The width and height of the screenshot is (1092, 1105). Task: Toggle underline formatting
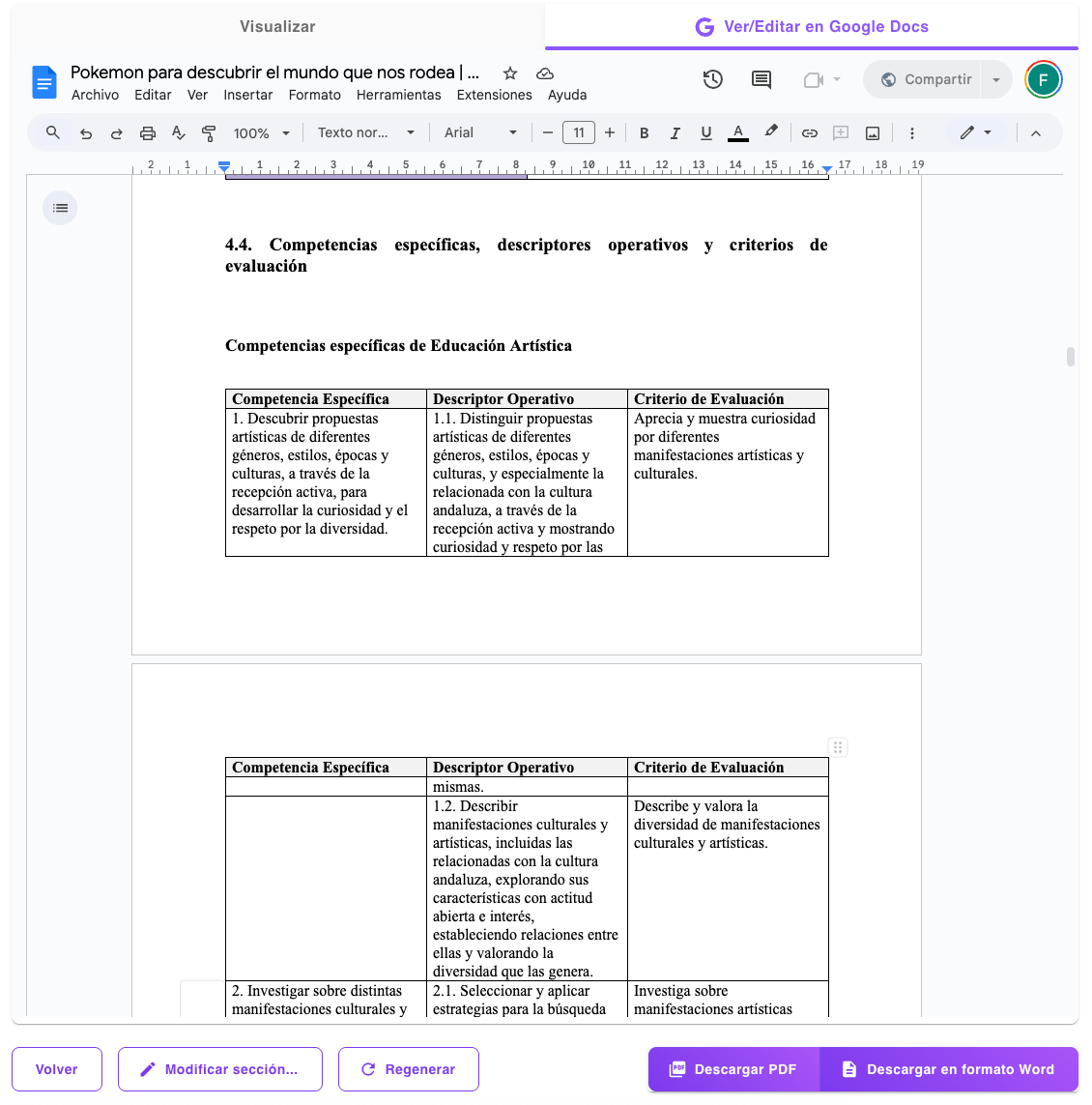[x=705, y=132]
